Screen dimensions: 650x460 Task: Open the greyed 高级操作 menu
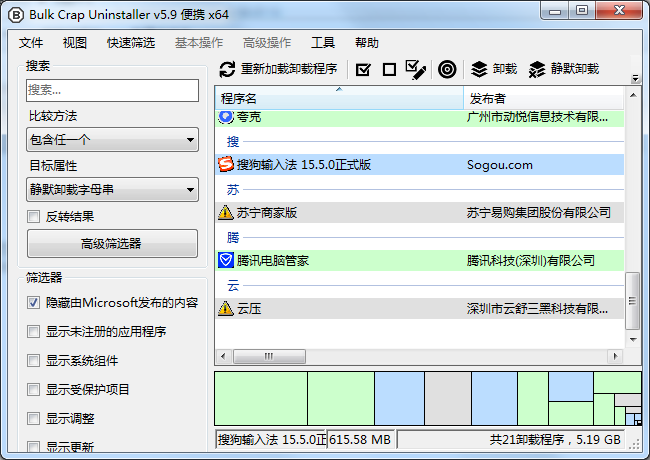(267, 43)
